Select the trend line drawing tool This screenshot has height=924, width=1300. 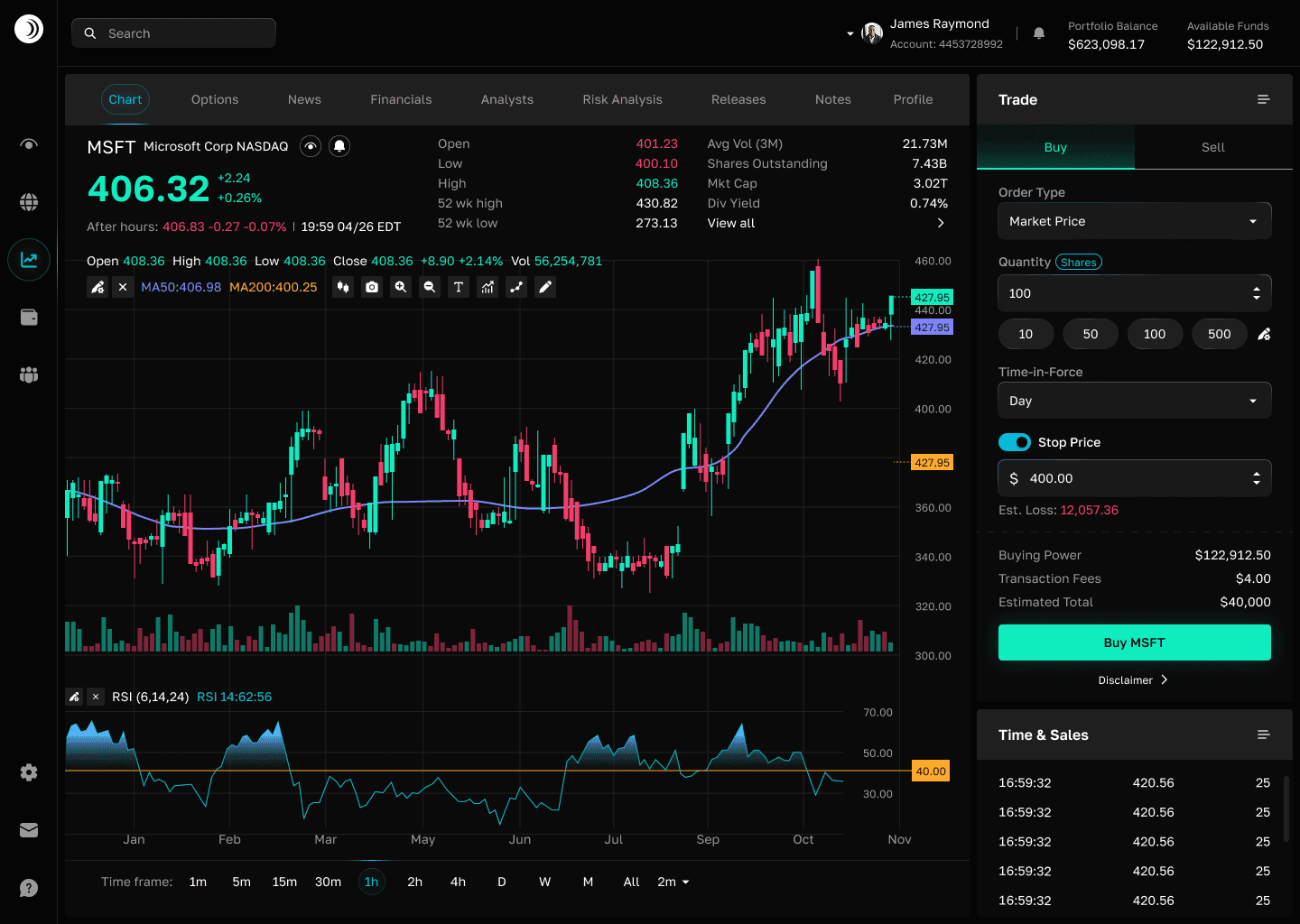point(515,287)
